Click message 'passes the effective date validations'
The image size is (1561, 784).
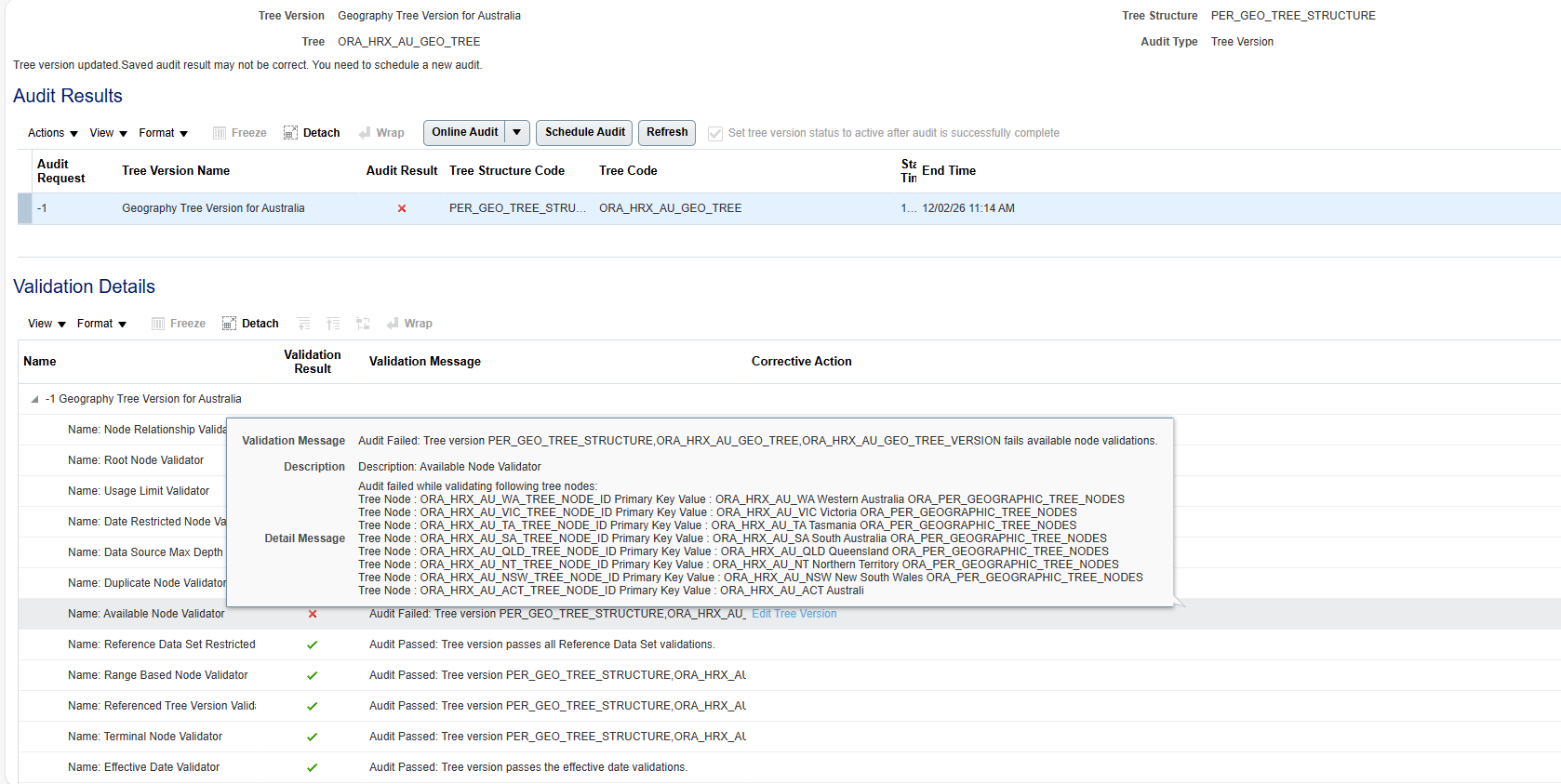pyautogui.click(x=528, y=767)
